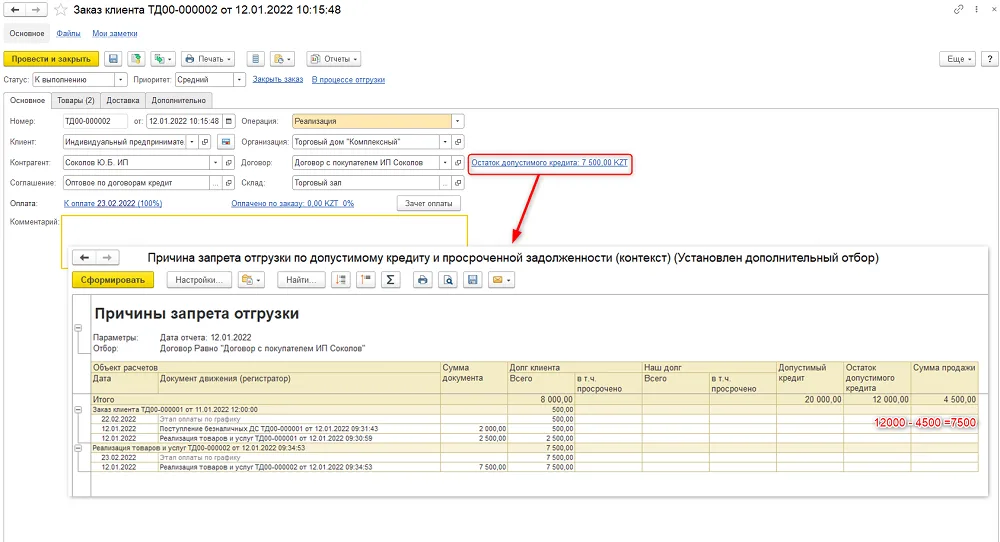The width and height of the screenshot is (1000, 542).
Task: Open the Клиент field dropdown arrow
Action: (x=192, y=142)
